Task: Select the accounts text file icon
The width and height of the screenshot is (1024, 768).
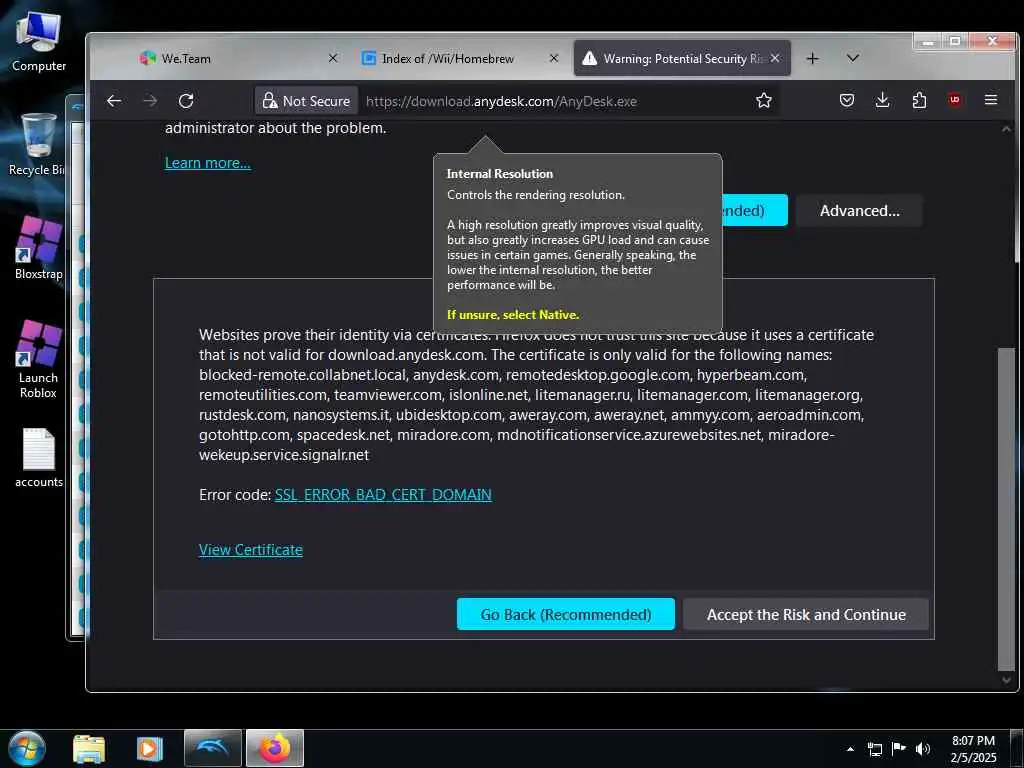Action: (x=39, y=457)
